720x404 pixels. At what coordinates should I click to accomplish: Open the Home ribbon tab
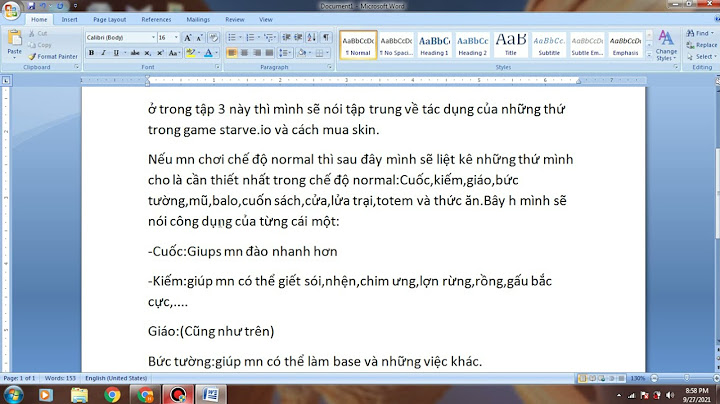(39, 20)
